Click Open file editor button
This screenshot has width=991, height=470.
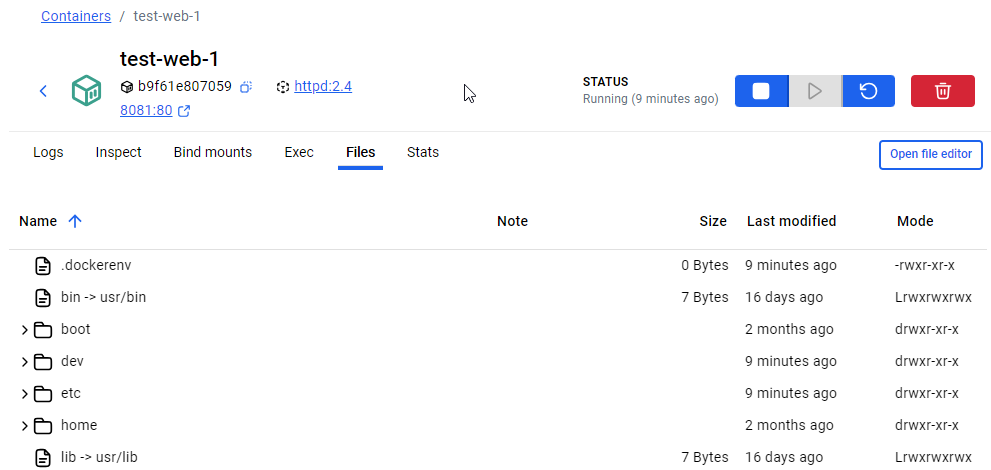click(x=930, y=155)
